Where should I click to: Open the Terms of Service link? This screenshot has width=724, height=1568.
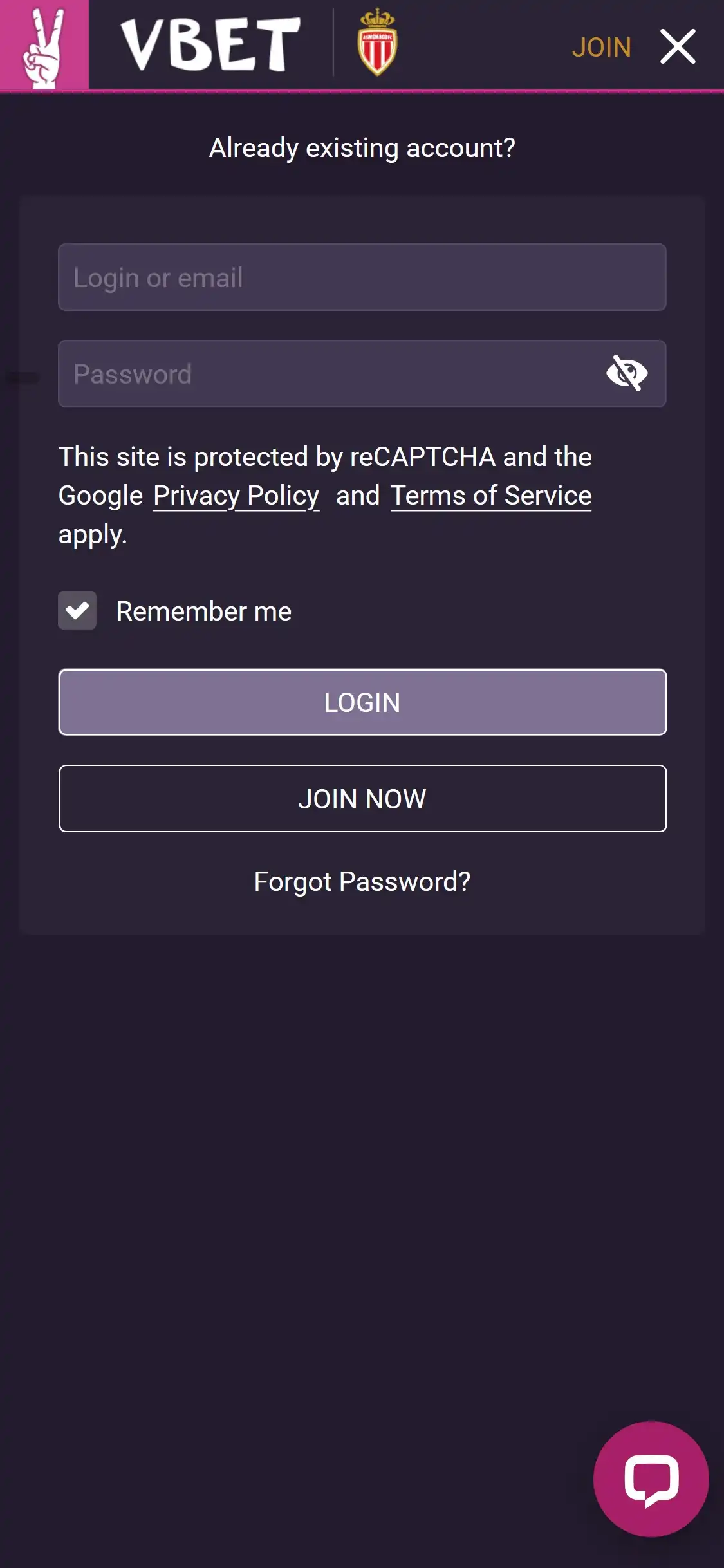click(x=490, y=496)
